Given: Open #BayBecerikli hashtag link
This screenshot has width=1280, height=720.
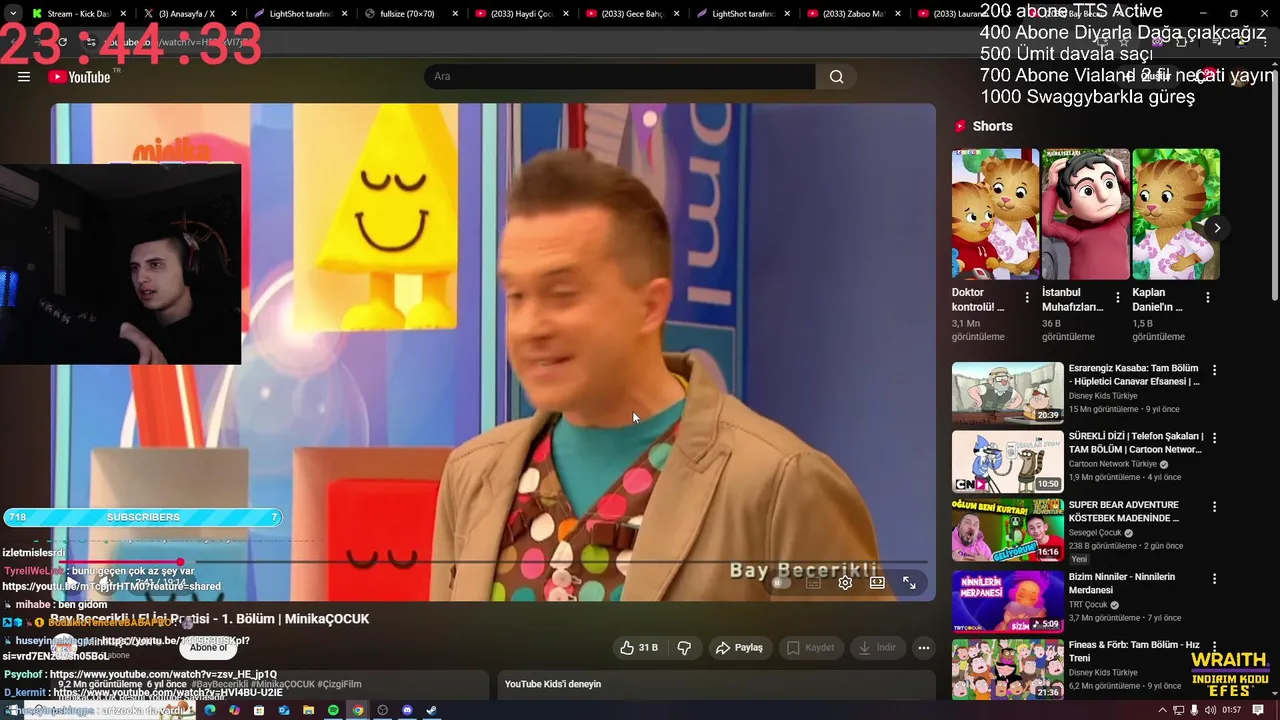Looking at the screenshot, I should pos(221,684).
